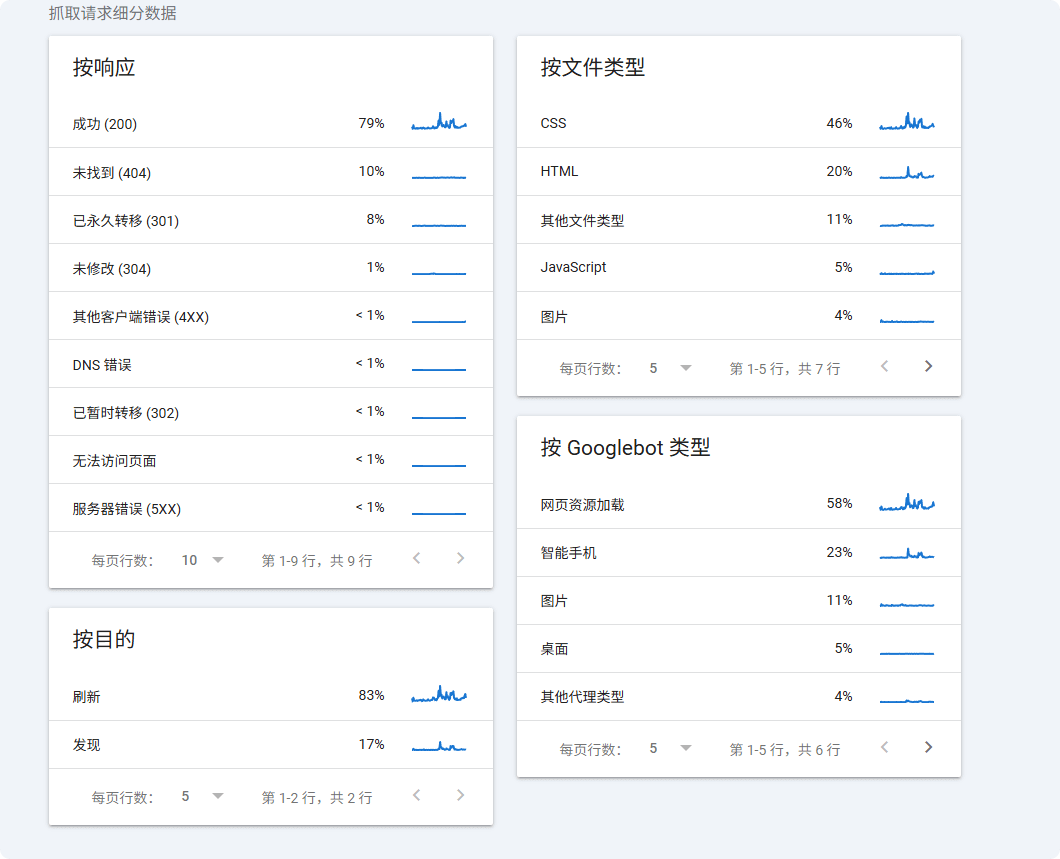
Task: Go to next page in 按目的 card
Action: (460, 795)
